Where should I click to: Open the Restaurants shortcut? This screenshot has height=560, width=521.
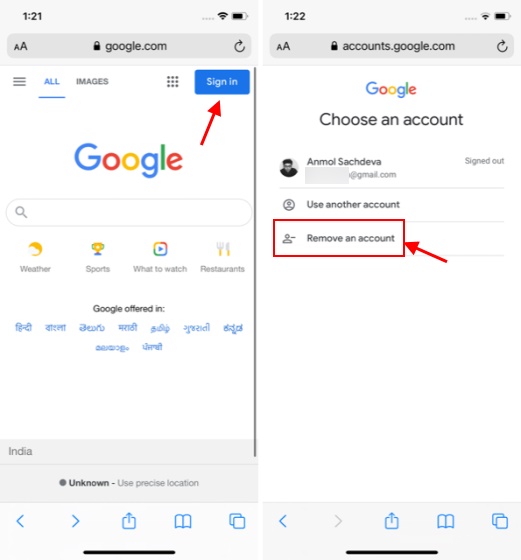click(x=222, y=257)
